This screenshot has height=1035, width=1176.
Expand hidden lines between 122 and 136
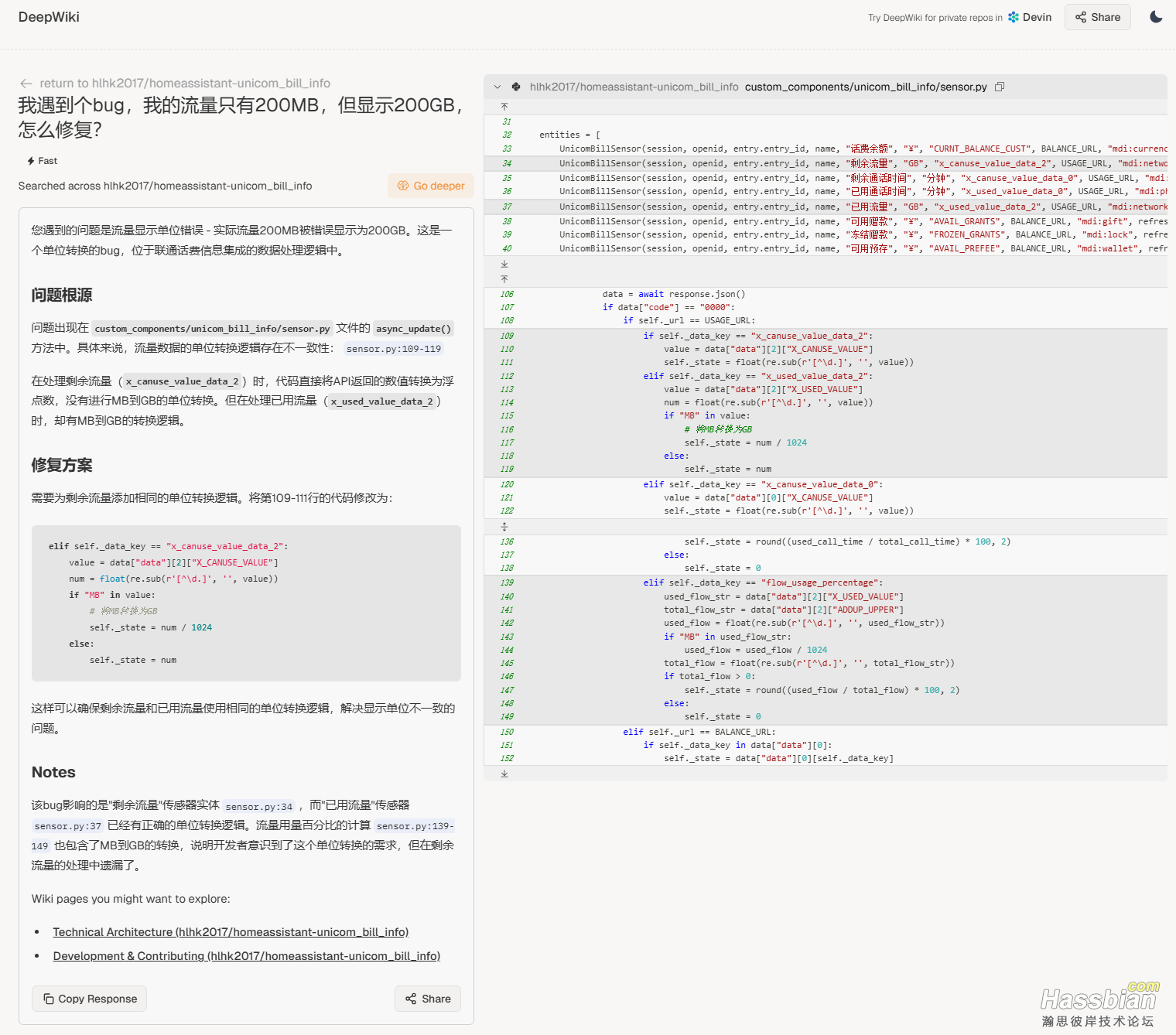pos(504,526)
